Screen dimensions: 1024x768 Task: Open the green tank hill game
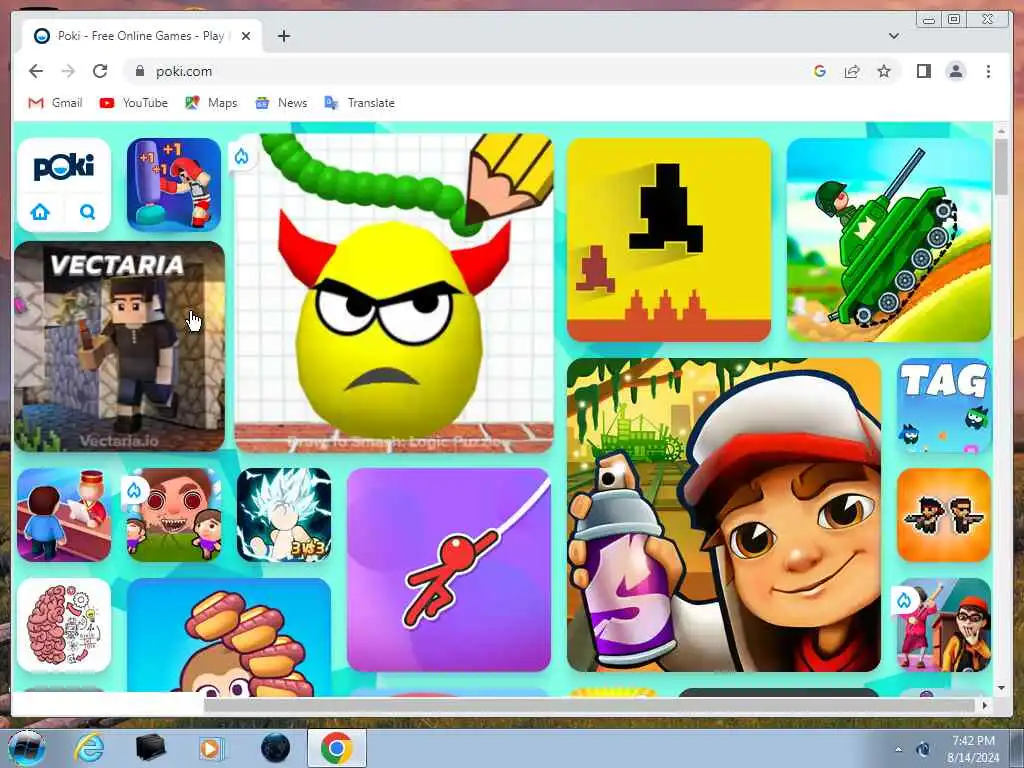889,240
